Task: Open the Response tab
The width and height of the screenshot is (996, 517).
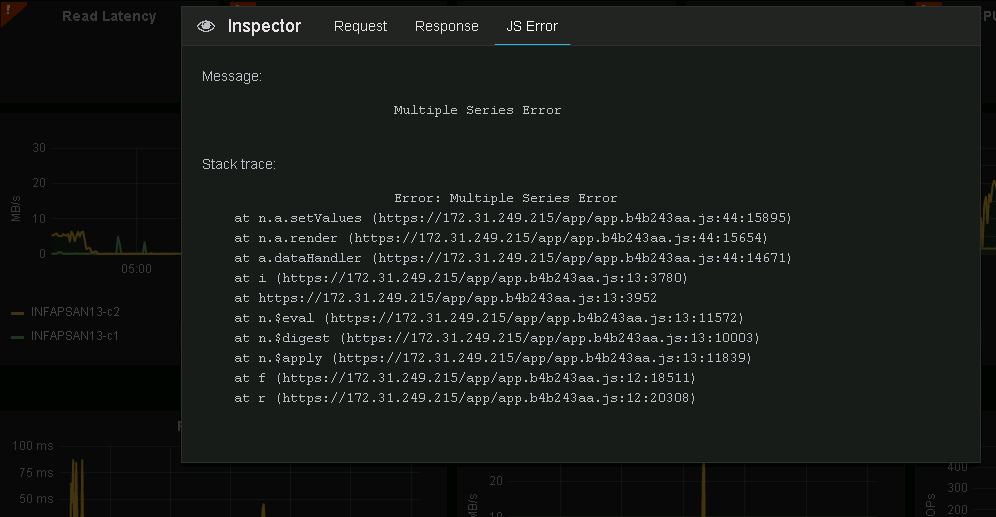Action: point(447,27)
